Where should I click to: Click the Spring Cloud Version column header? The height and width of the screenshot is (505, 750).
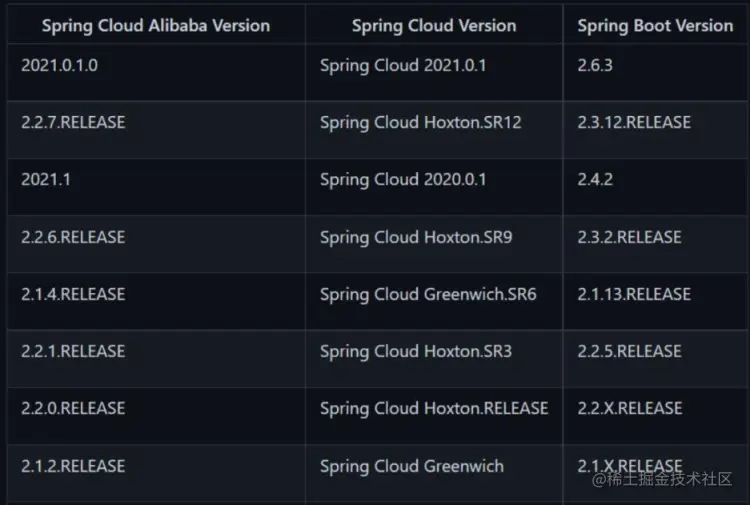(434, 26)
